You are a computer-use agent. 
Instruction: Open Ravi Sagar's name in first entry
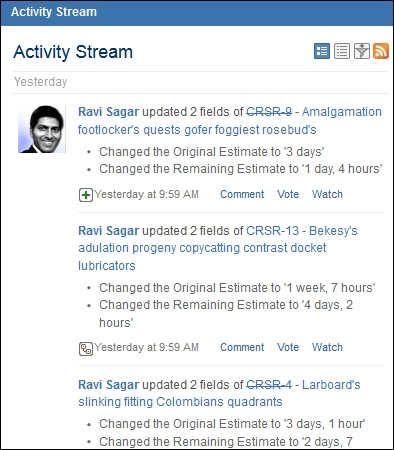pos(108,112)
